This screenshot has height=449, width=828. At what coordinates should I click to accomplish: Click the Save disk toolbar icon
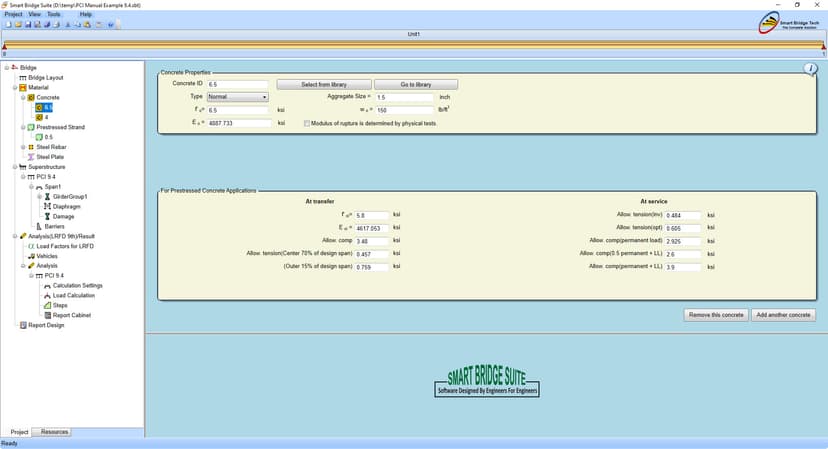(x=28, y=24)
